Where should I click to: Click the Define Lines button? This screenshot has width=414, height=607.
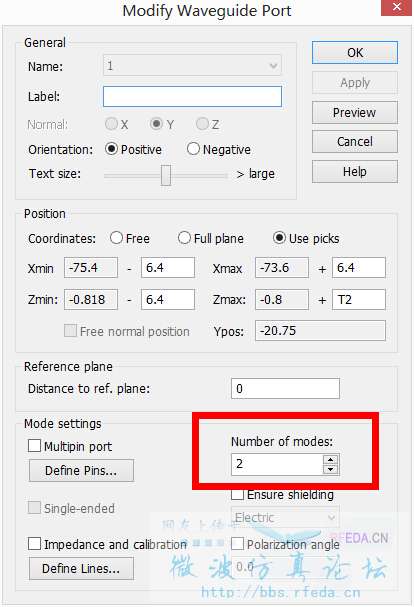pyautogui.click(x=81, y=569)
